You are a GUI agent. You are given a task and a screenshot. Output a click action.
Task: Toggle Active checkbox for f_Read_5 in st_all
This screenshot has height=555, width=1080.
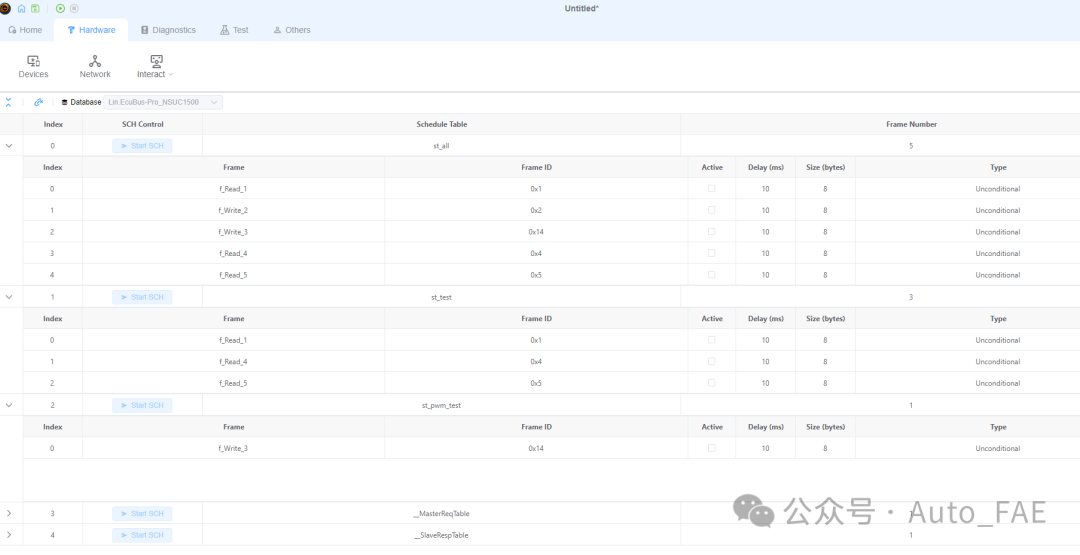click(x=712, y=275)
